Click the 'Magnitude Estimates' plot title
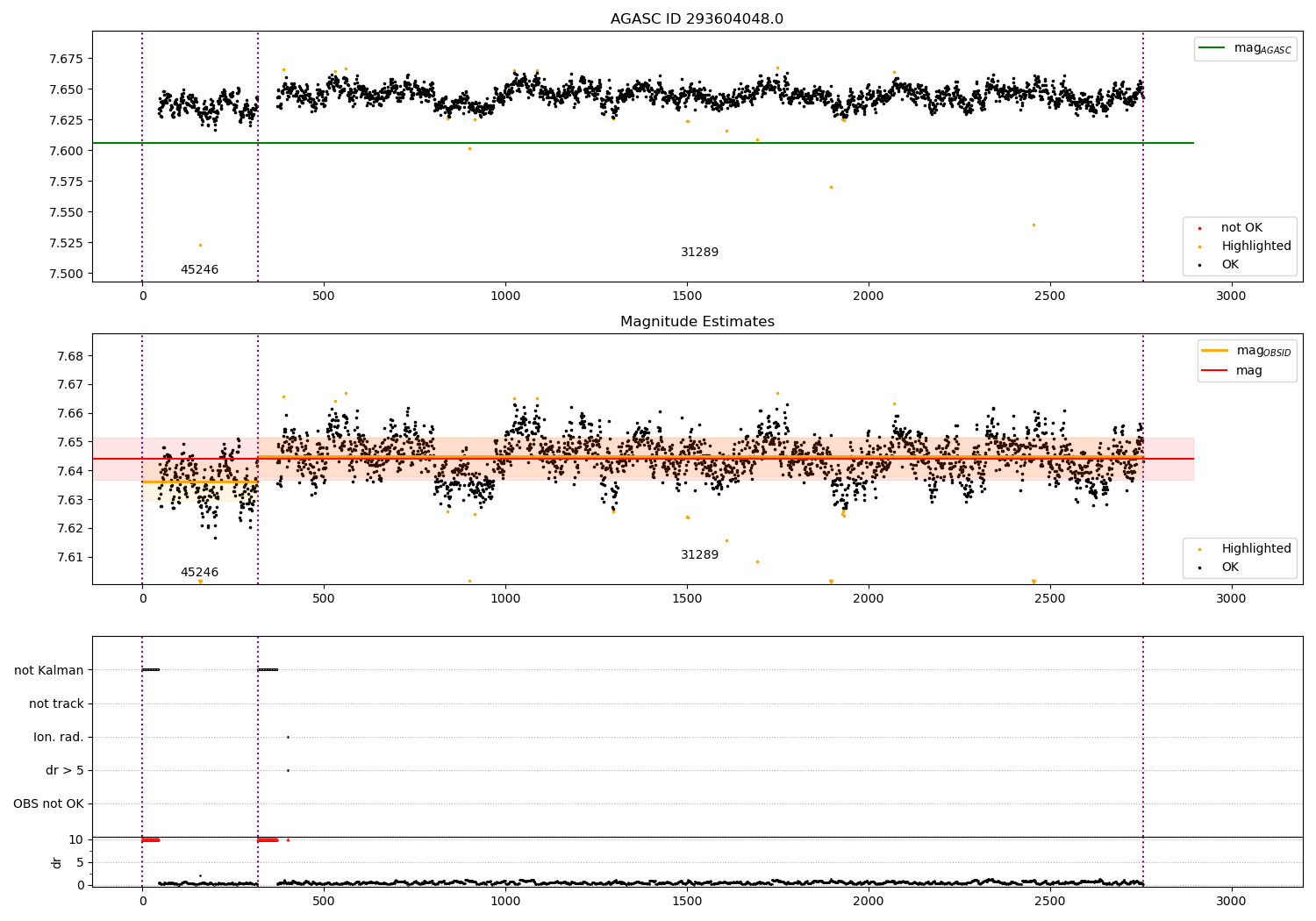Screen dimensions: 1316x921 pyautogui.click(x=697, y=322)
